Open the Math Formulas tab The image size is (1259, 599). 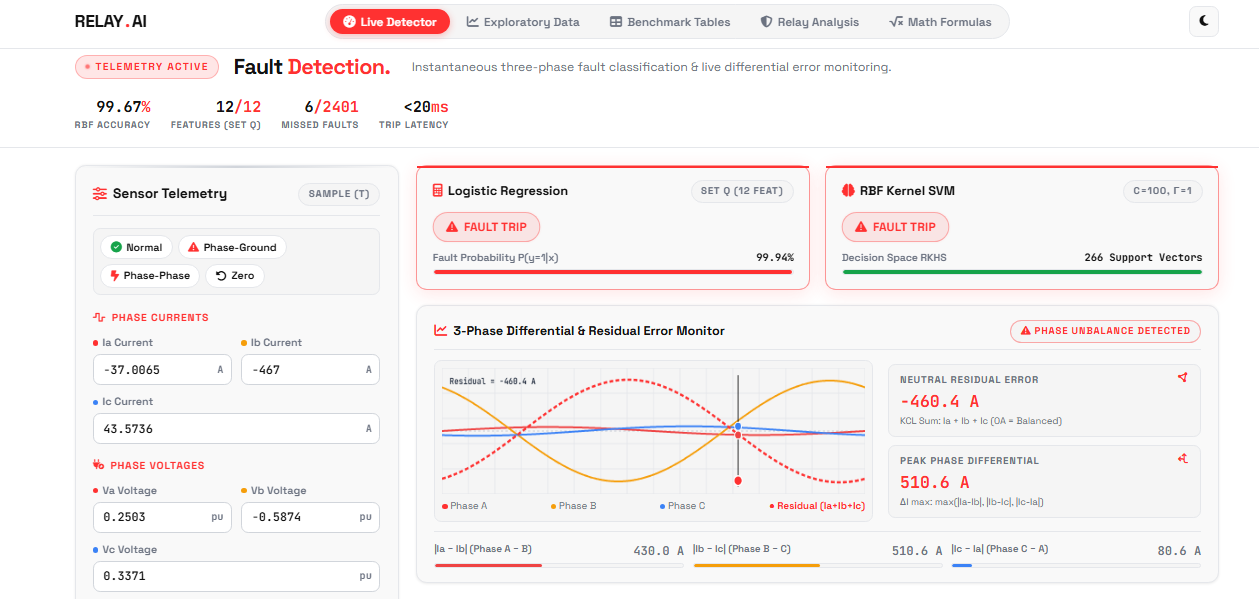(x=940, y=21)
